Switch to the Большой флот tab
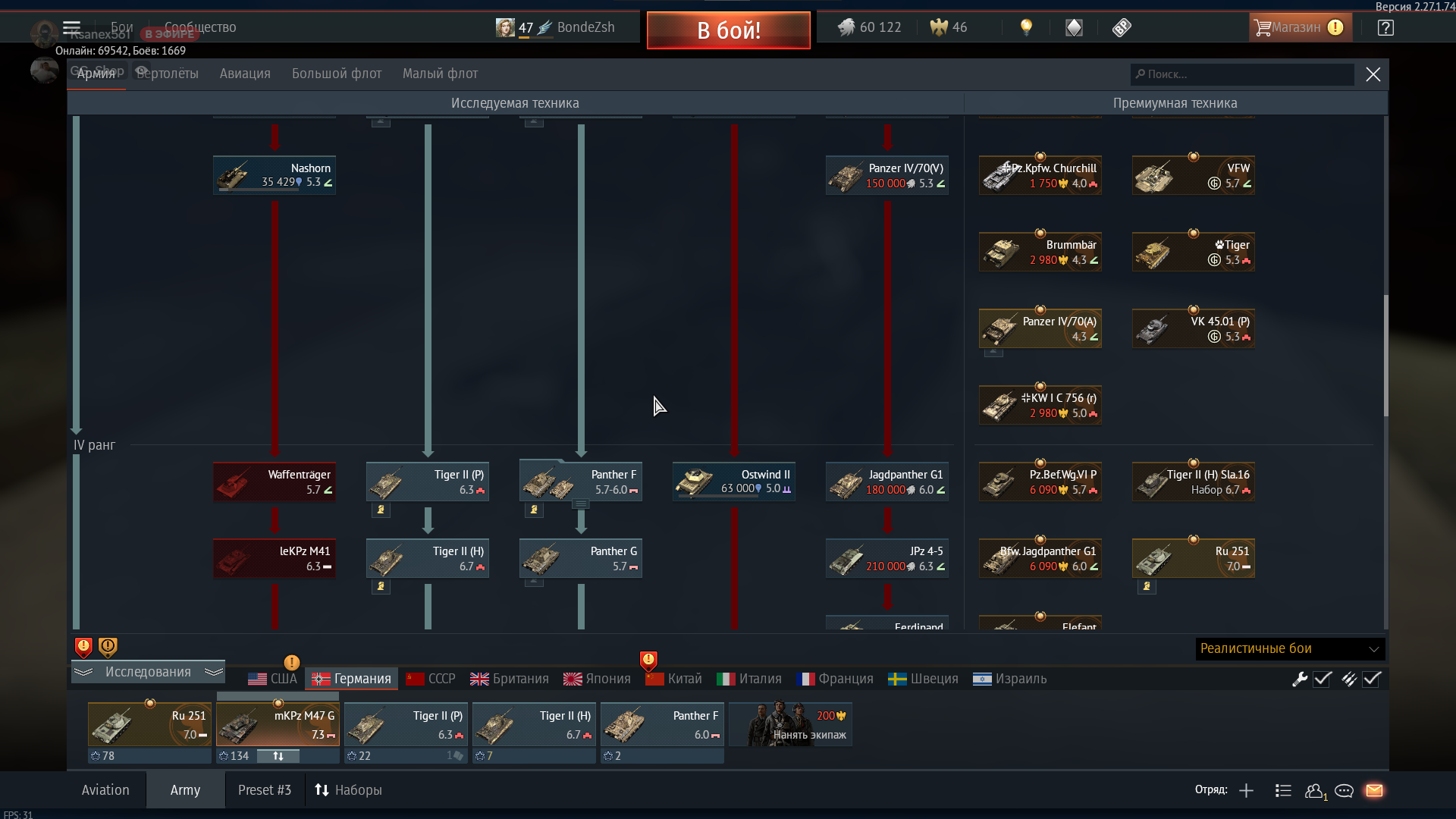Image resolution: width=1456 pixels, height=819 pixels. (337, 74)
